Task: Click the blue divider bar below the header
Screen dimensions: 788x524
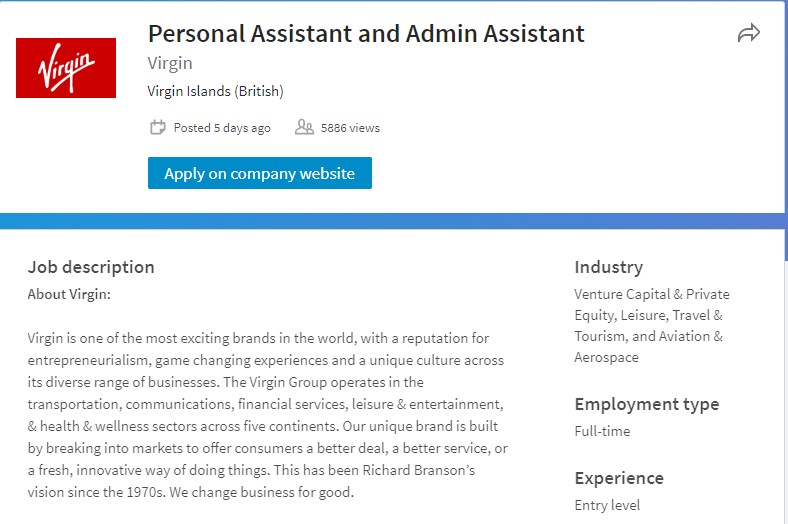Action: pyautogui.click(x=392, y=221)
